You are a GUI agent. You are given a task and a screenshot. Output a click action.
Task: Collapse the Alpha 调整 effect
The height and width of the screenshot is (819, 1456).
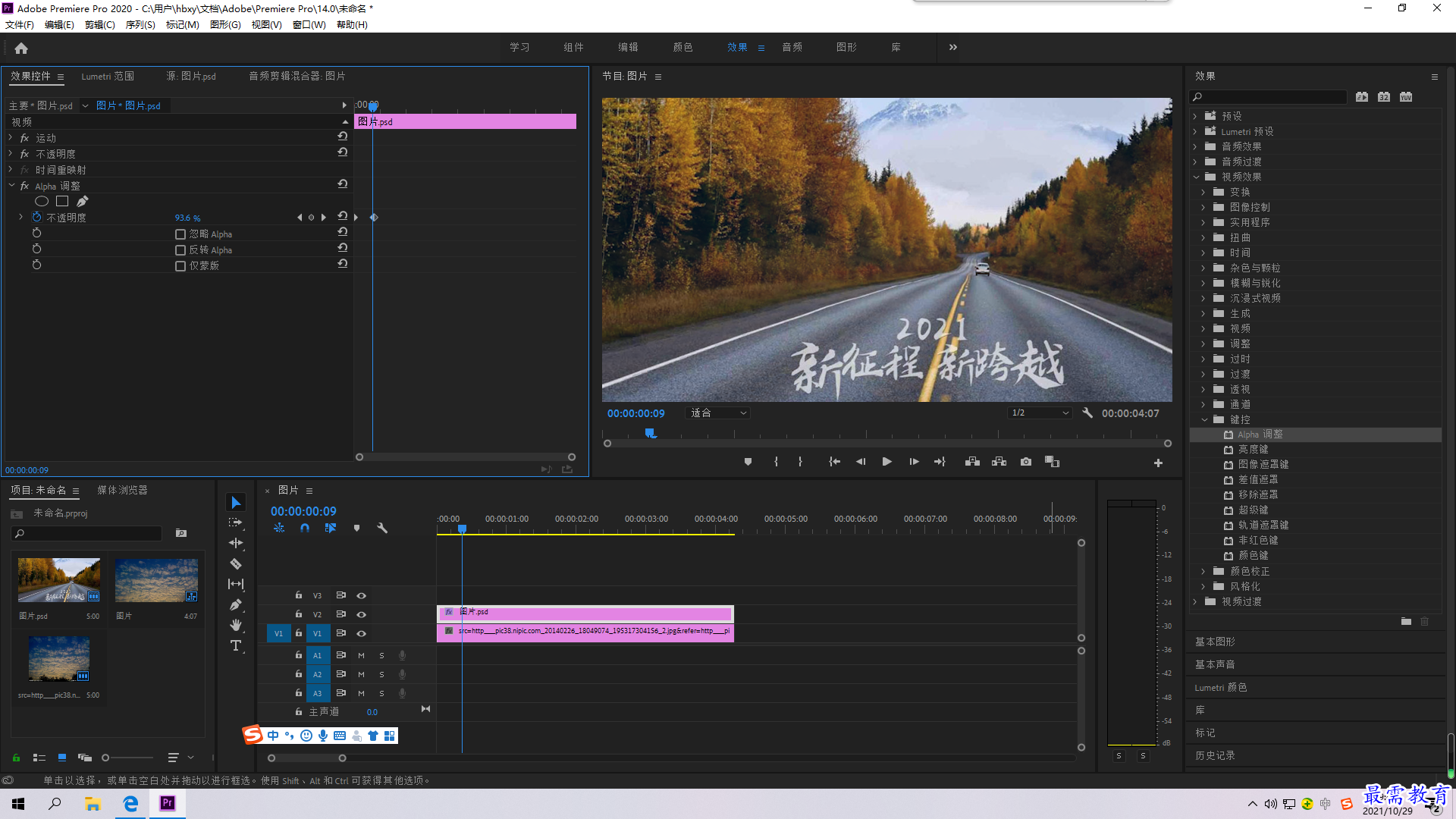point(11,185)
